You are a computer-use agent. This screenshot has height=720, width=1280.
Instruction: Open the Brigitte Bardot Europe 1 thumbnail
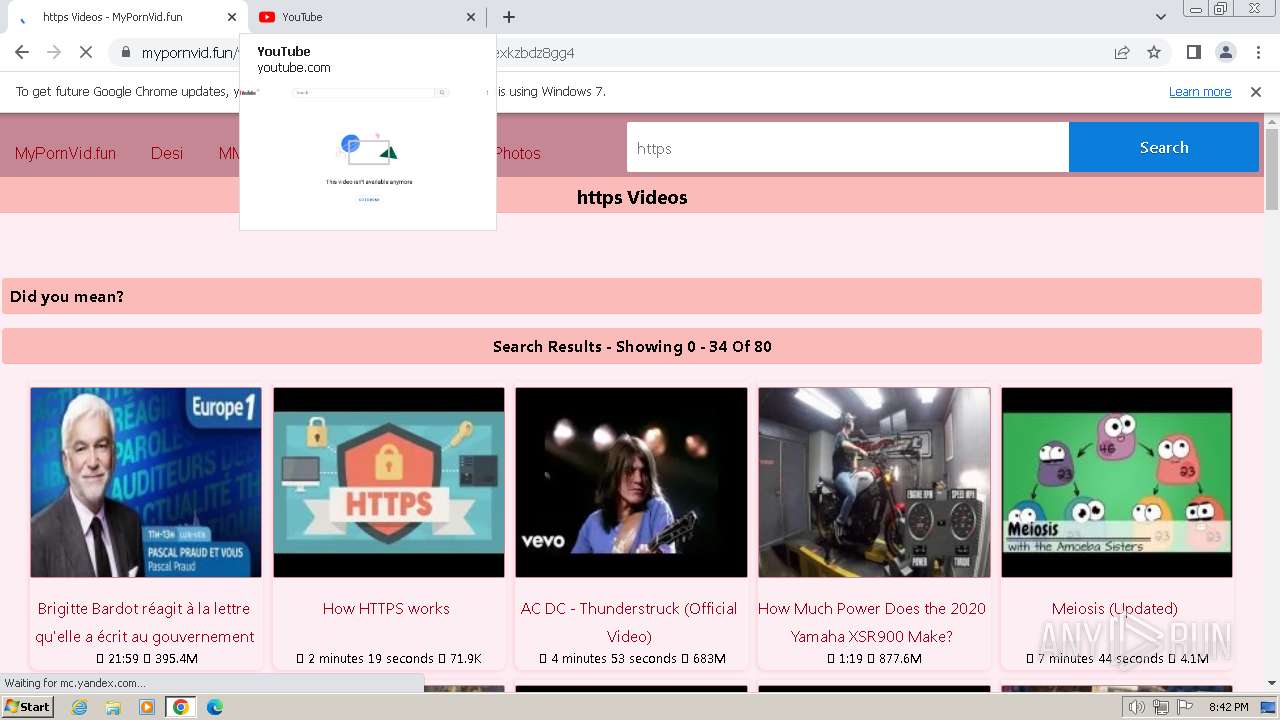146,482
